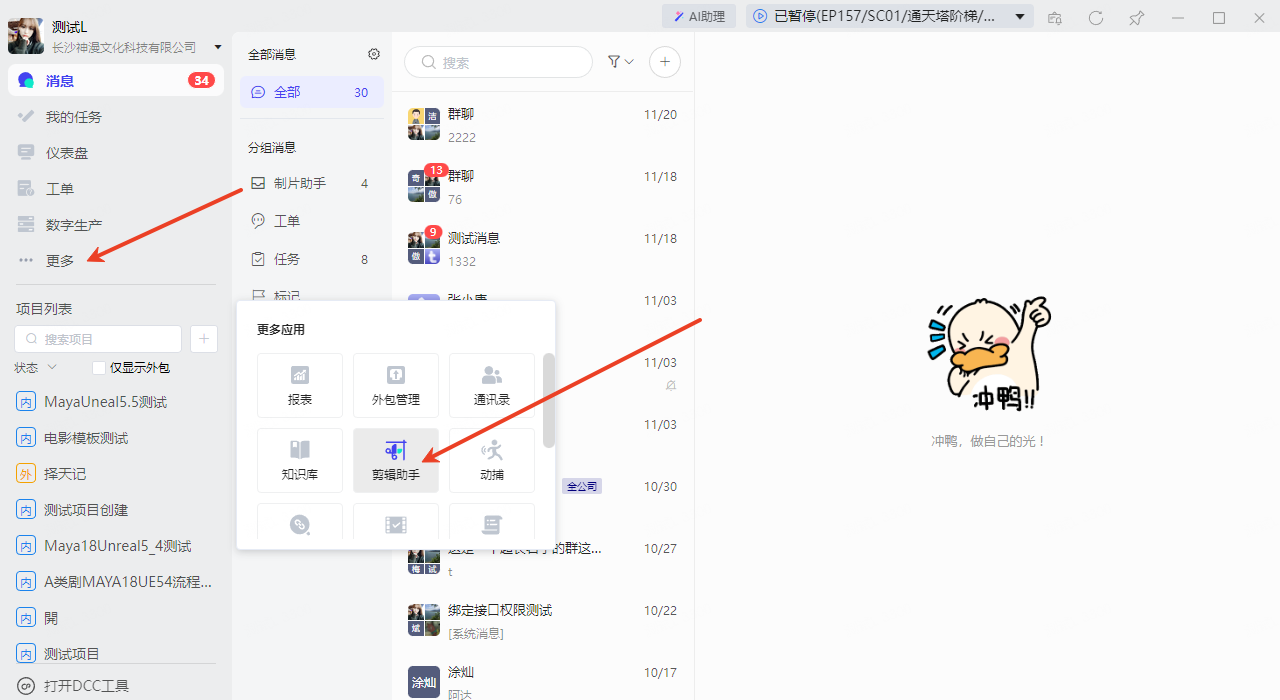
Task: Open the 通讯录 contacts app tile
Action: tap(492, 385)
